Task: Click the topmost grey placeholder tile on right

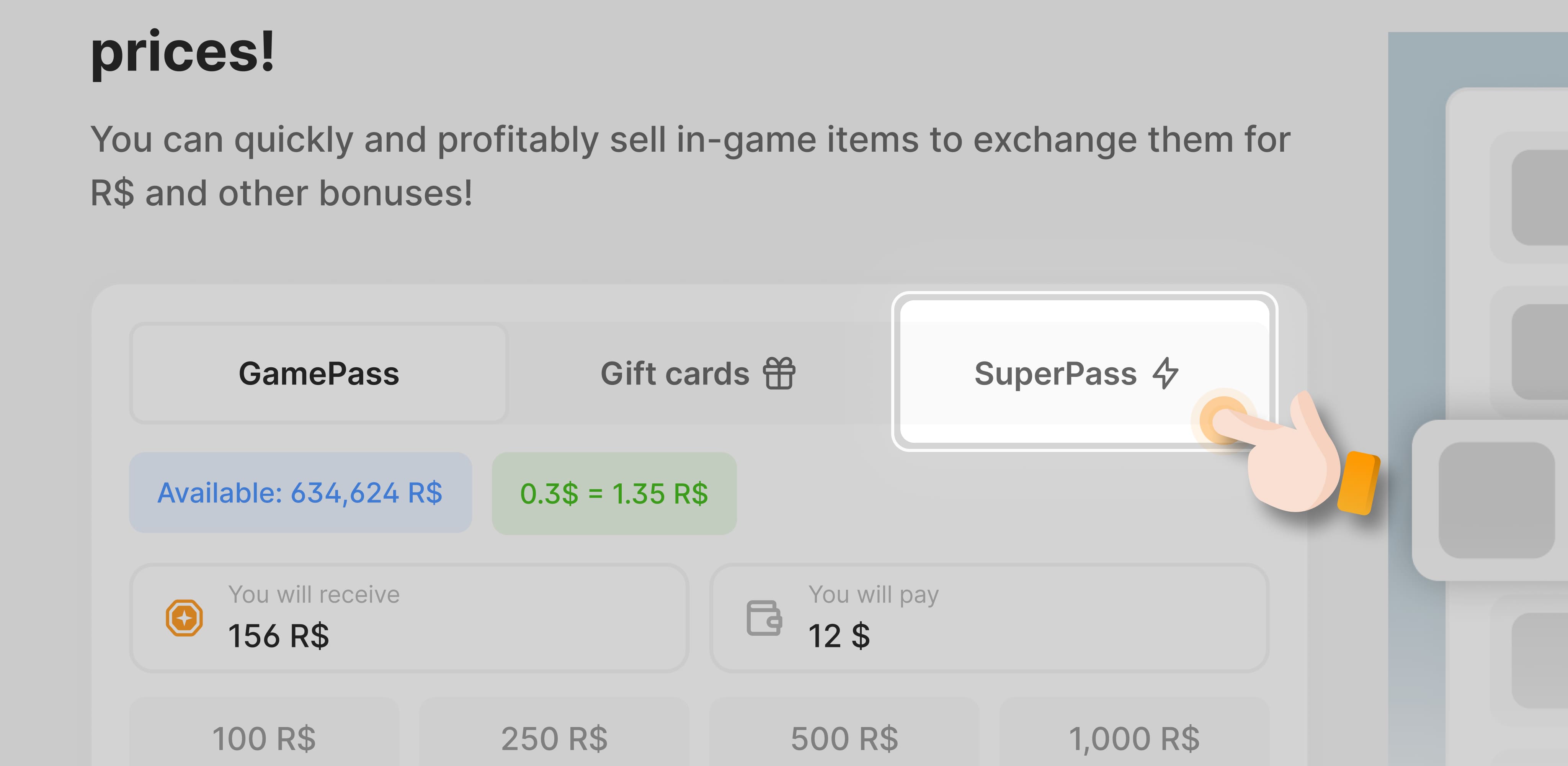Action: tap(1540, 198)
